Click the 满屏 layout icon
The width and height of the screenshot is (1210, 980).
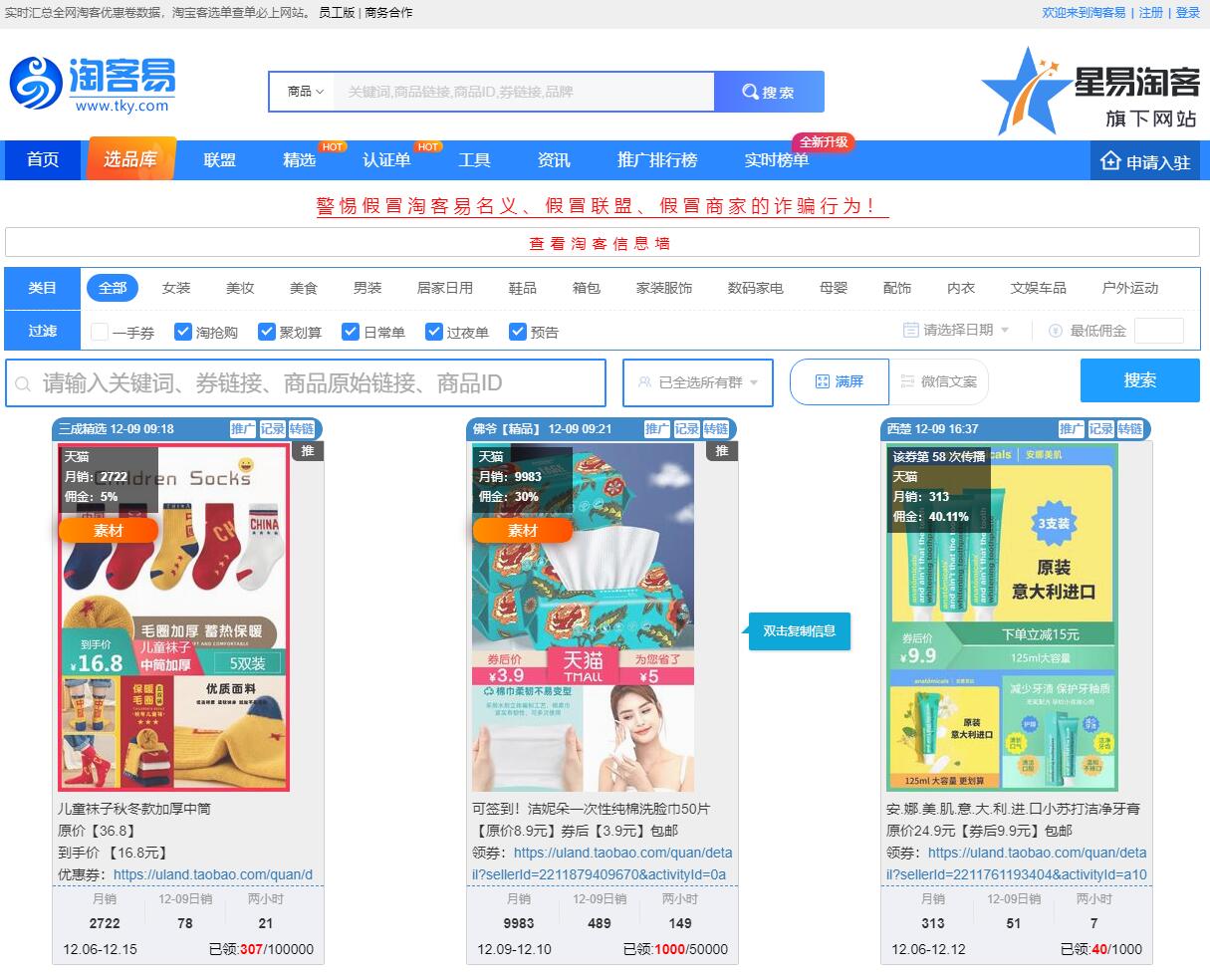point(822,381)
